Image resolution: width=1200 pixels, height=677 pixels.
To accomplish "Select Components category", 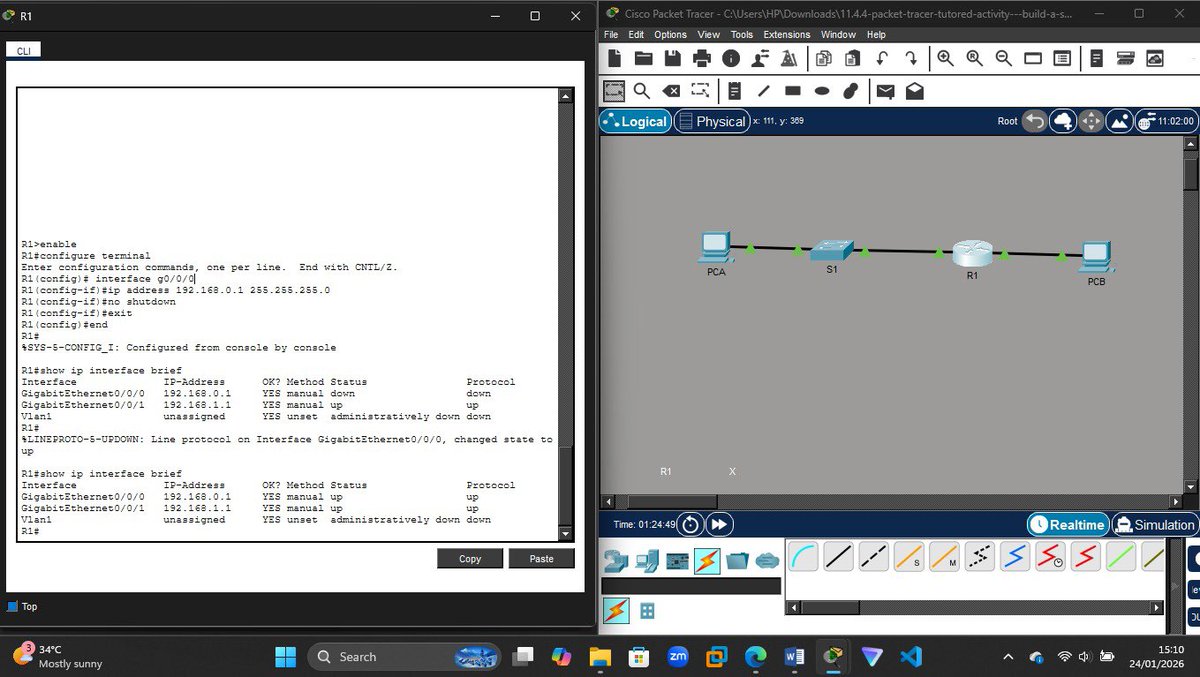I will (677, 561).
